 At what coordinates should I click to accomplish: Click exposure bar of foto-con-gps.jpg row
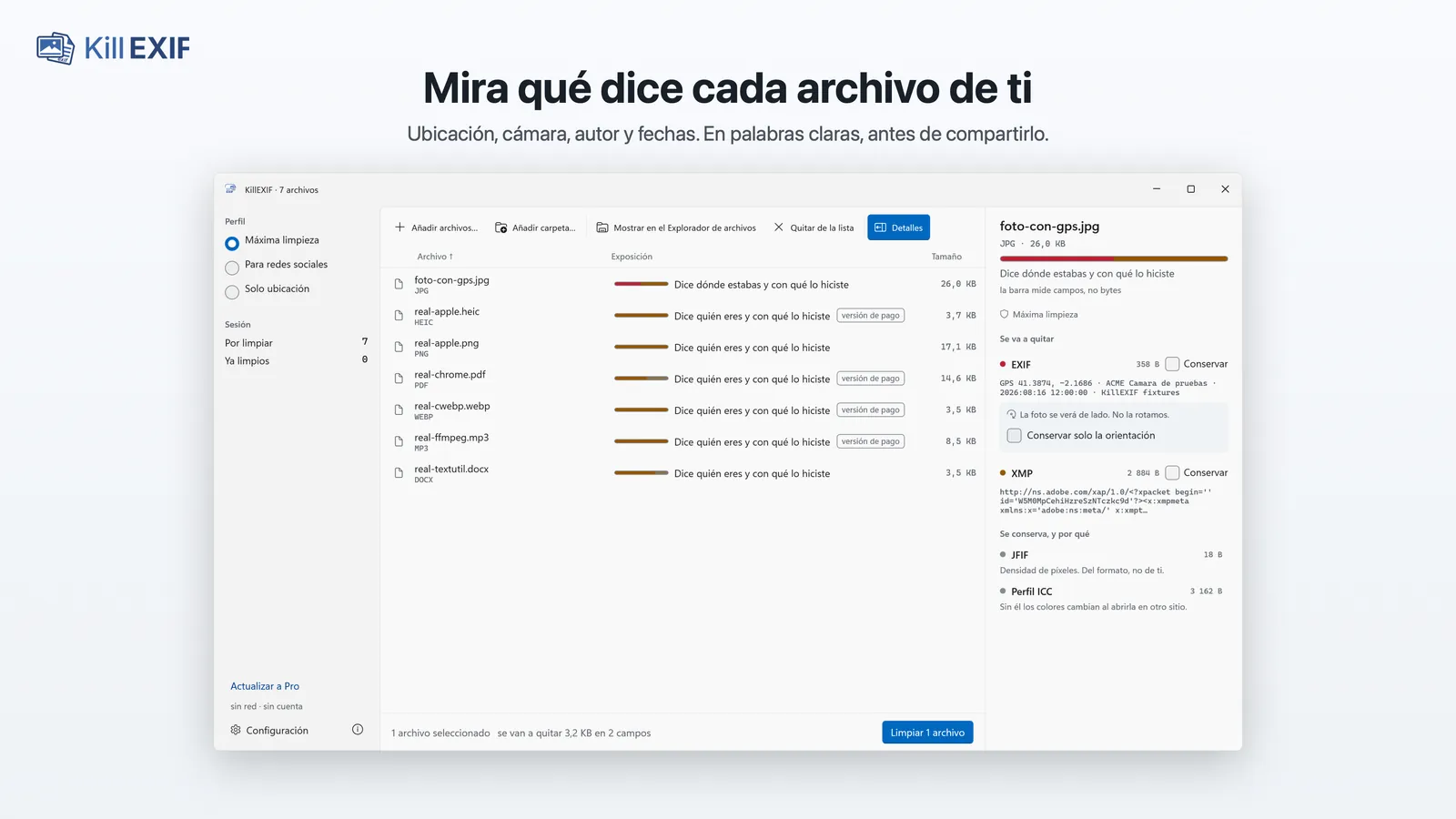[x=641, y=284]
